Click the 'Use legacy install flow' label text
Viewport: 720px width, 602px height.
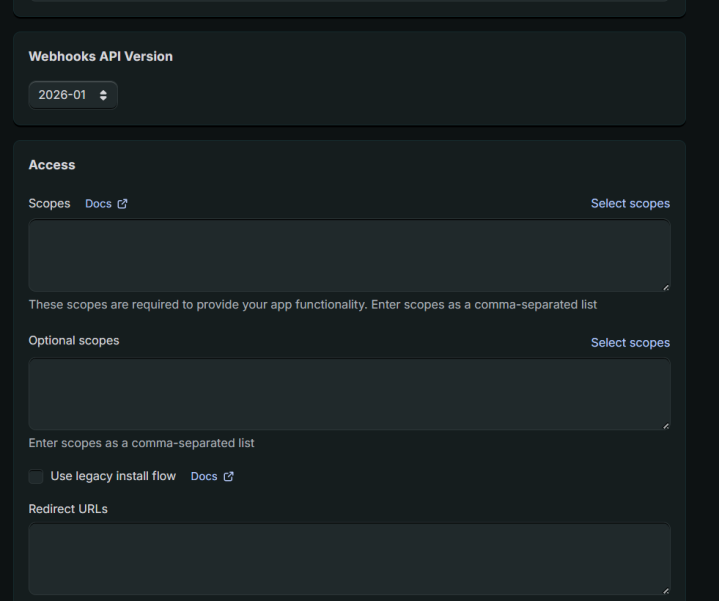coord(113,476)
